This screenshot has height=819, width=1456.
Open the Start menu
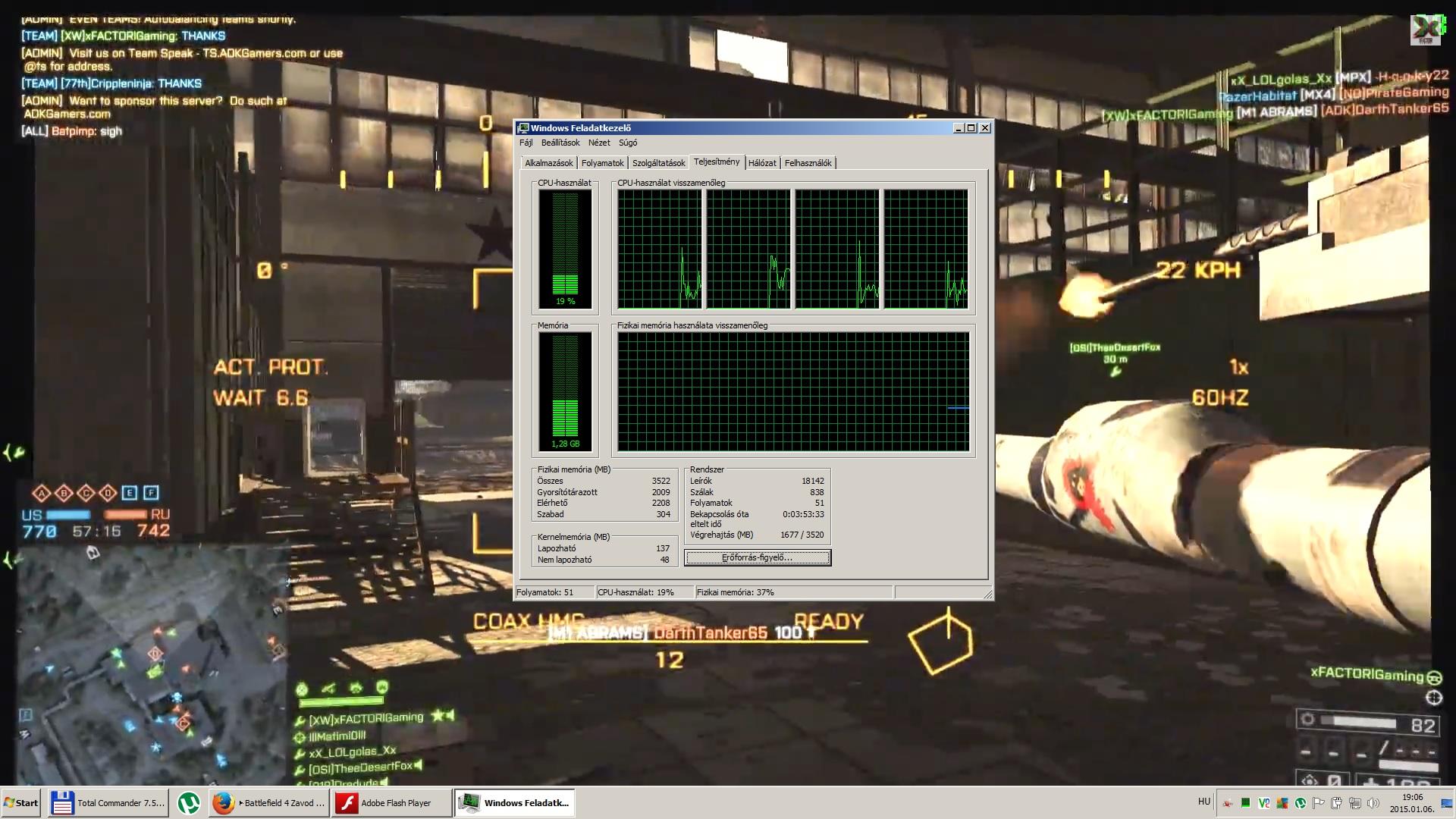click(21, 803)
